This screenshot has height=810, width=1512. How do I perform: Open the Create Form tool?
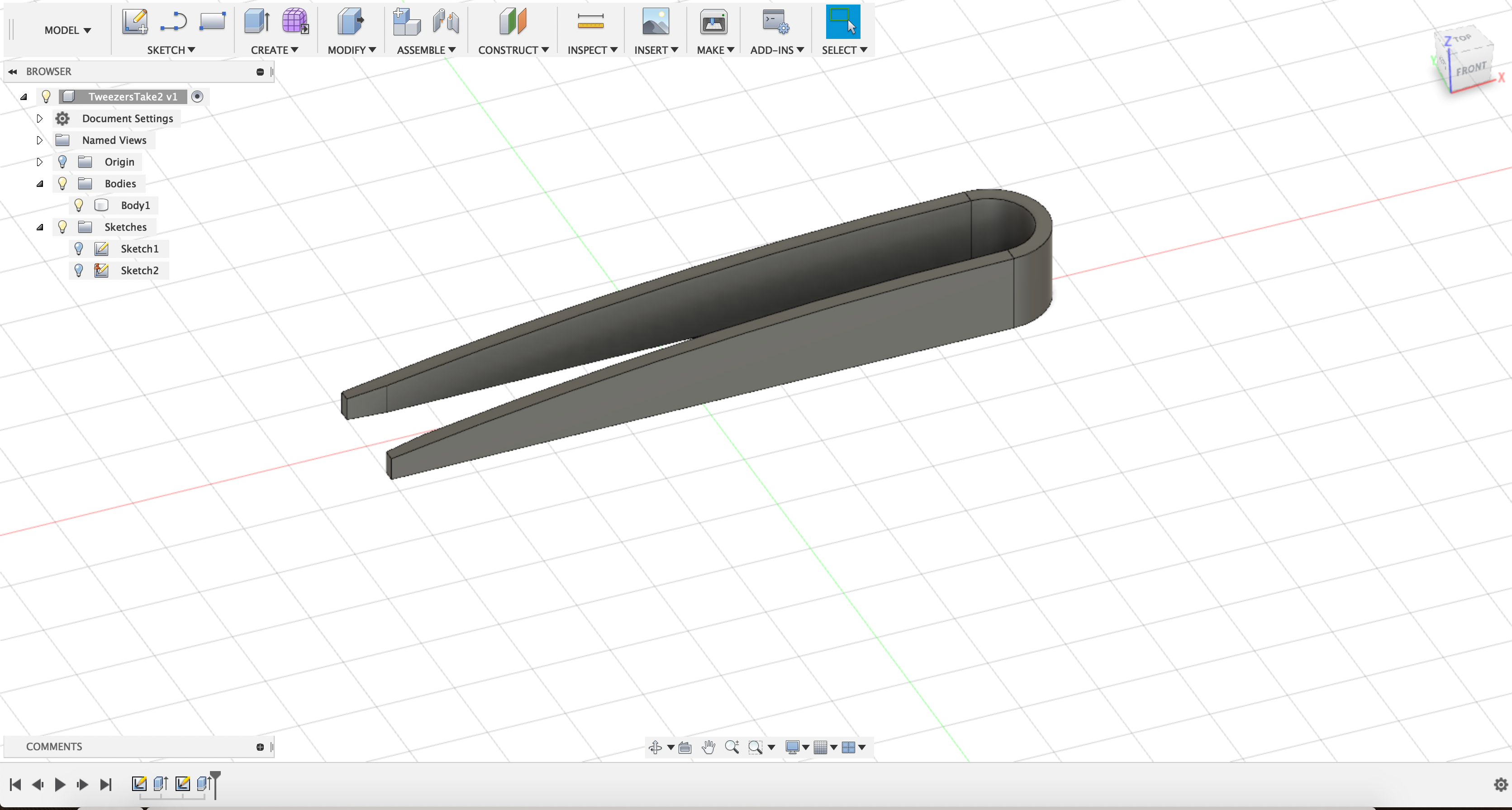point(295,22)
